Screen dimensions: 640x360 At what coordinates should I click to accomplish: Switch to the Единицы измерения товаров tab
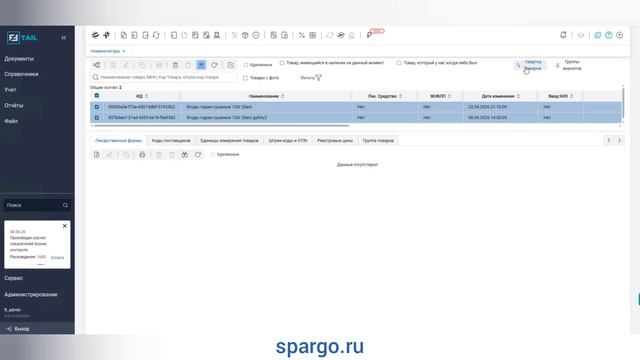(x=229, y=141)
